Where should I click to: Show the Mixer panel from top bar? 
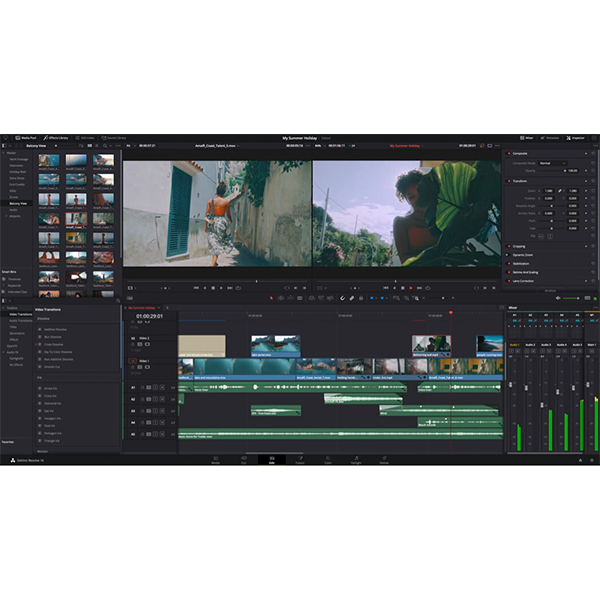524,137
